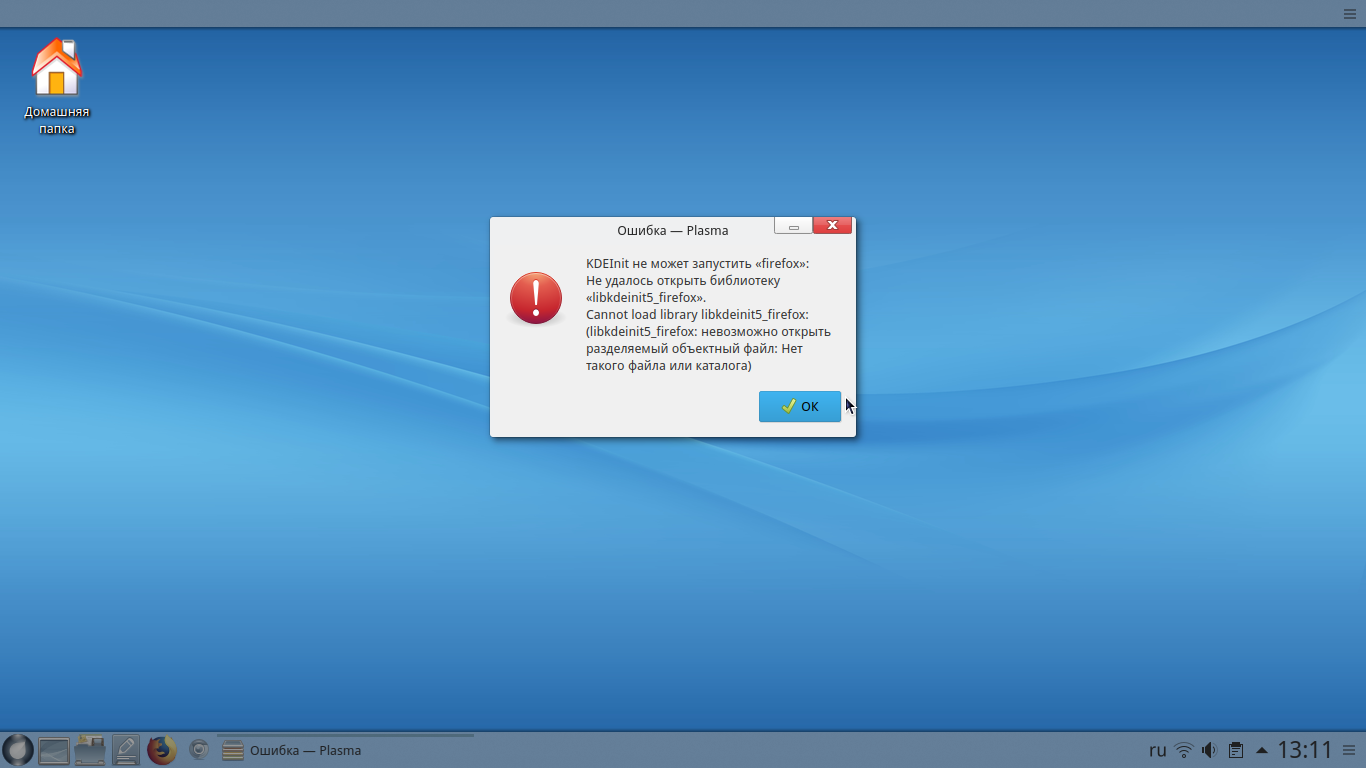1366x768 pixels.
Task: Click the 13:11 clock in the panel
Action: tap(1306, 750)
